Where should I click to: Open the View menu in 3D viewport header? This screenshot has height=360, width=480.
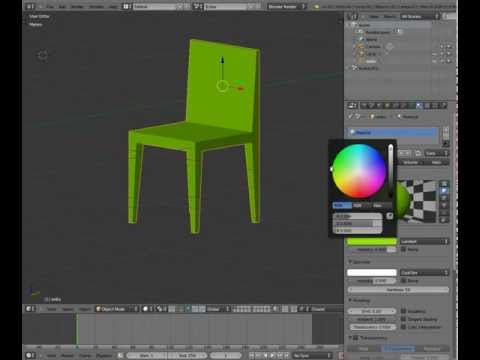coord(52,309)
